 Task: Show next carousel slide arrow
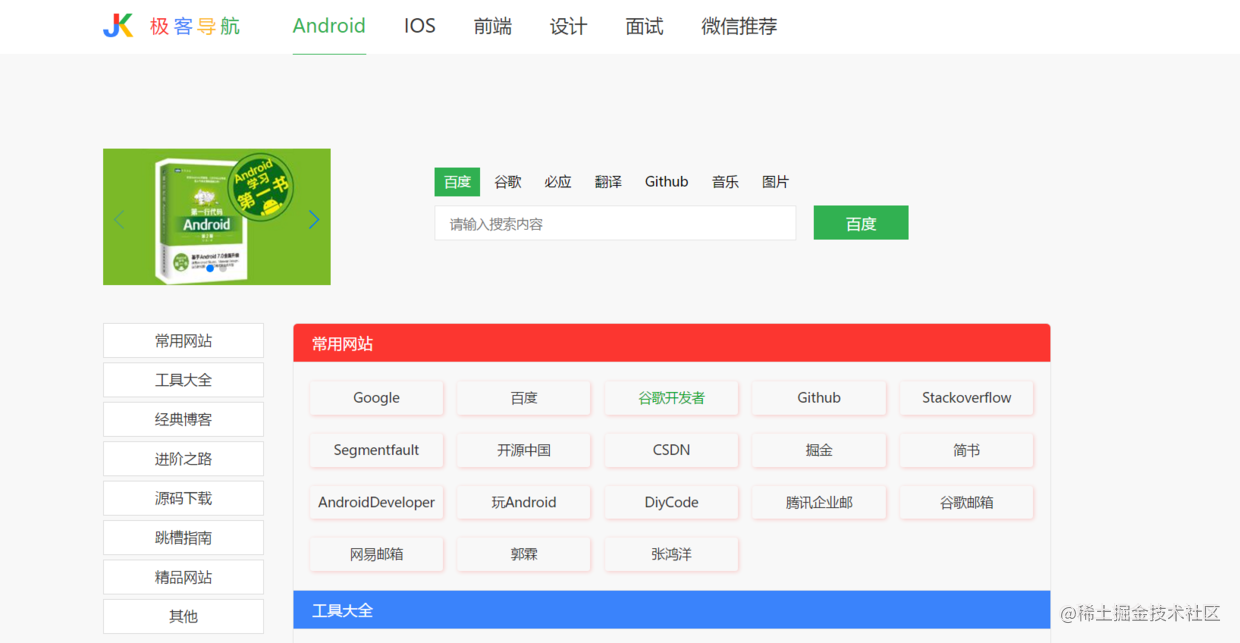tap(314, 219)
